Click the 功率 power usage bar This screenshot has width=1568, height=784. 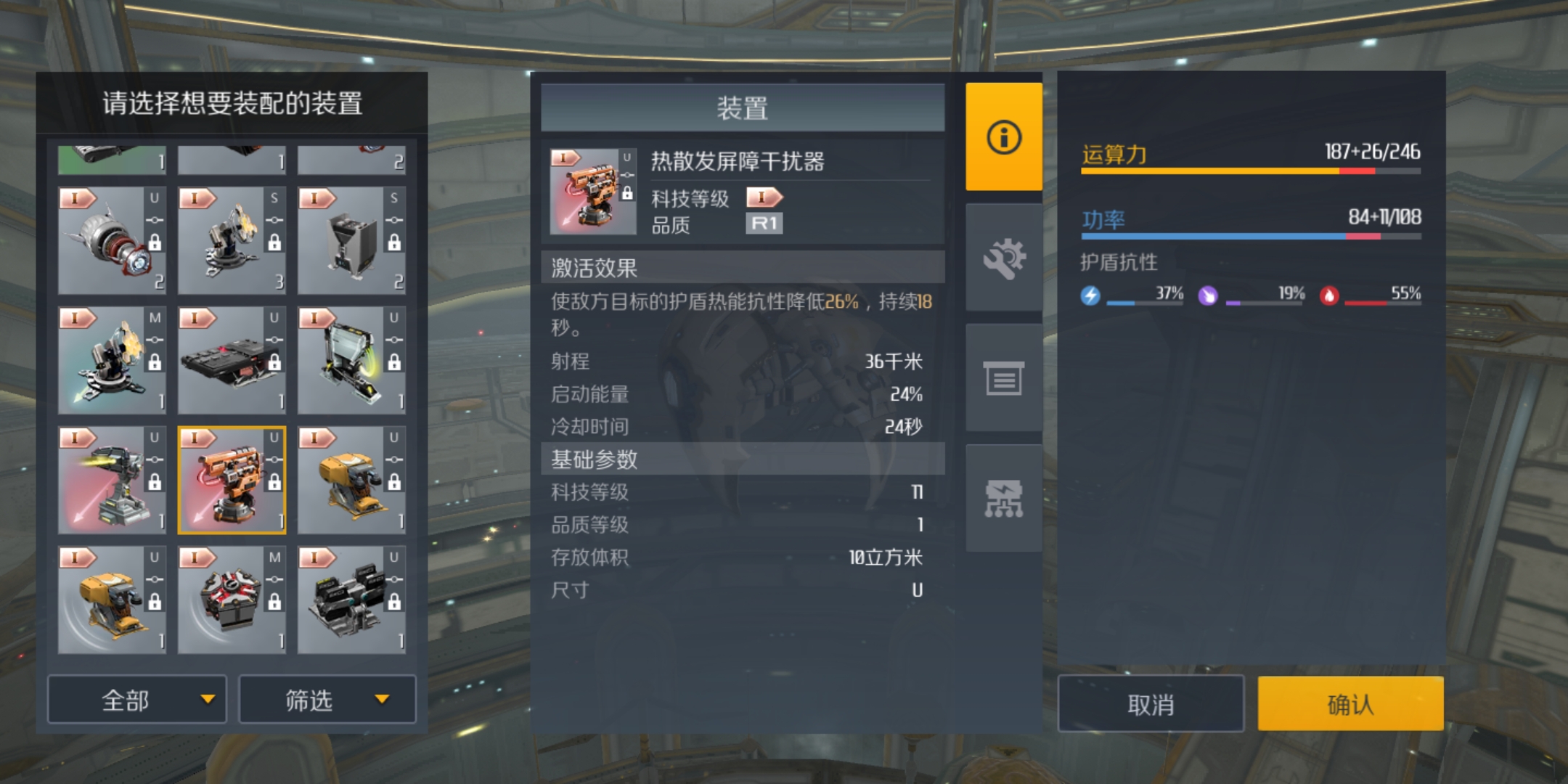(x=1251, y=237)
